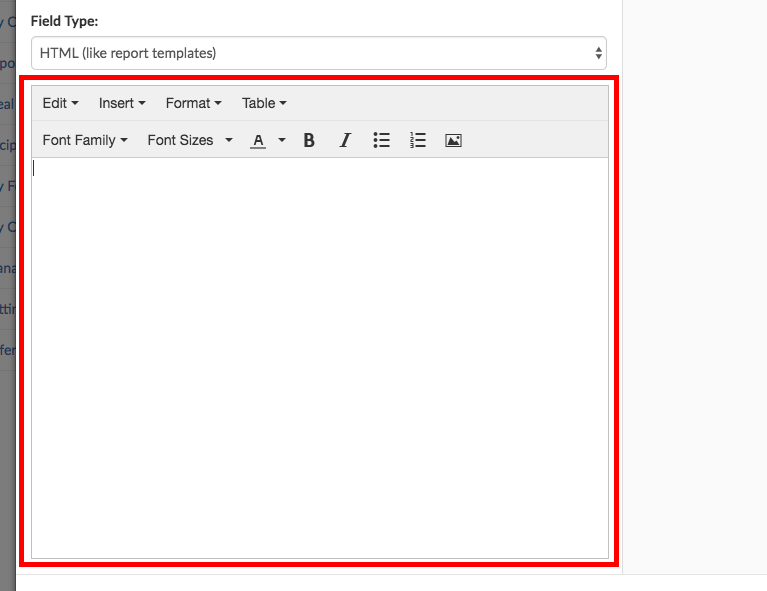Open the Table menu
Image resolution: width=767 pixels, height=591 pixels.
[x=264, y=103]
